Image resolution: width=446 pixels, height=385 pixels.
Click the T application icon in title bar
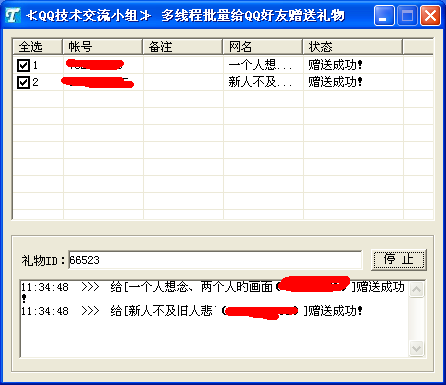tap(13, 15)
